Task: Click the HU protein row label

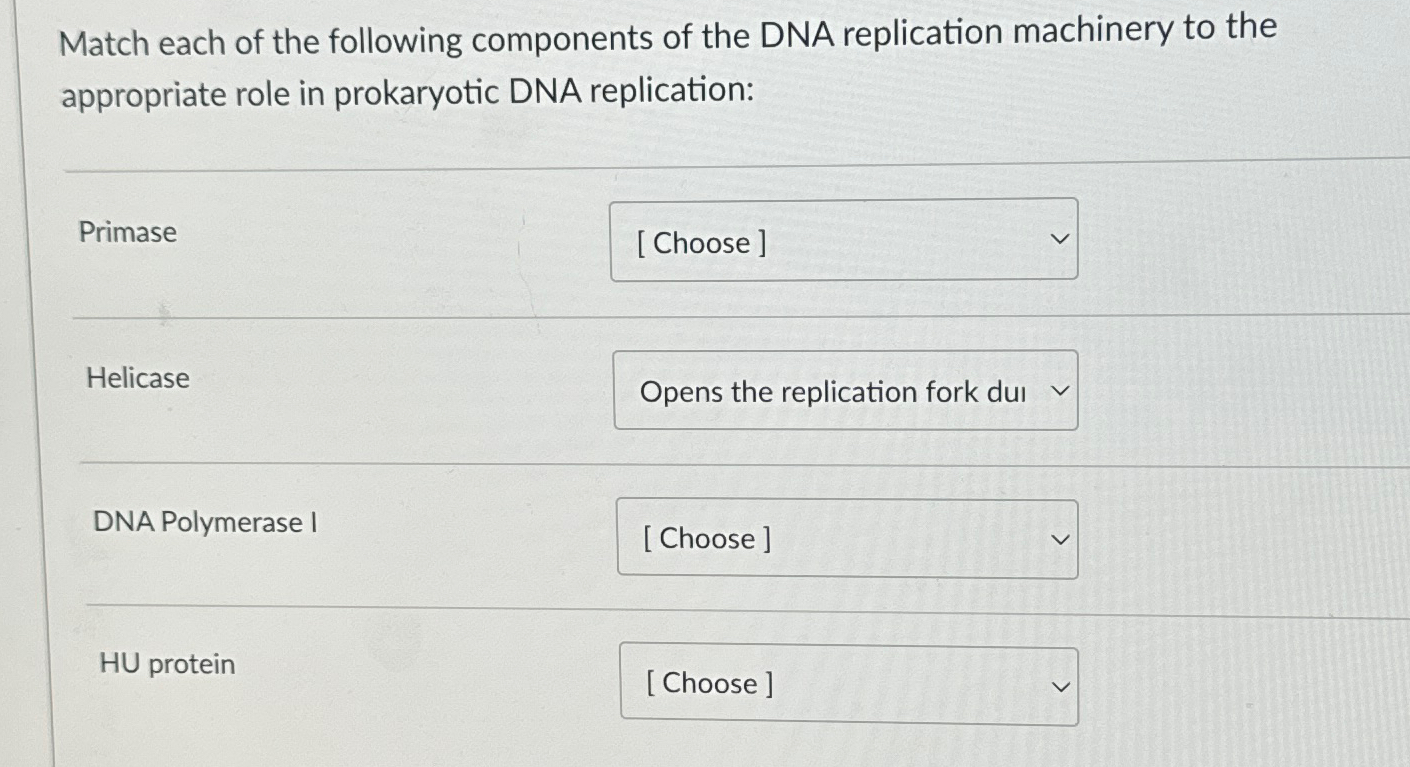Action: [x=167, y=663]
